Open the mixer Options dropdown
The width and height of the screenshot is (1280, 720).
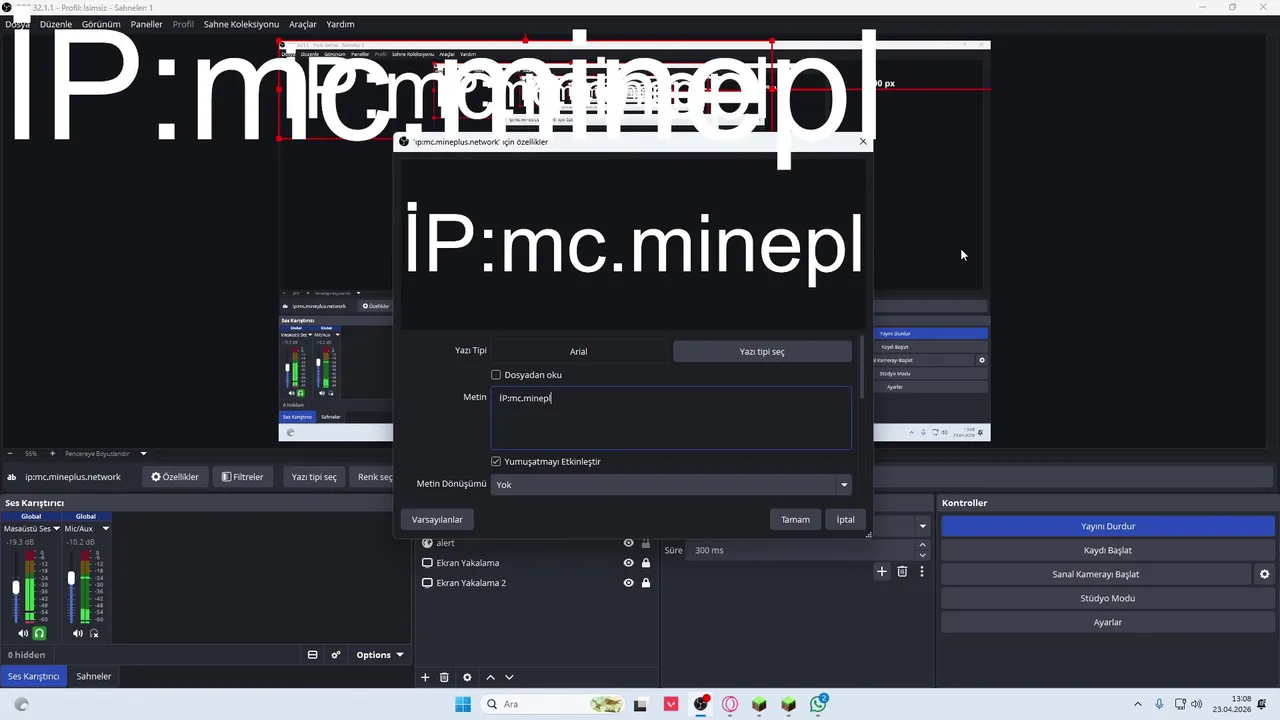pos(380,655)
